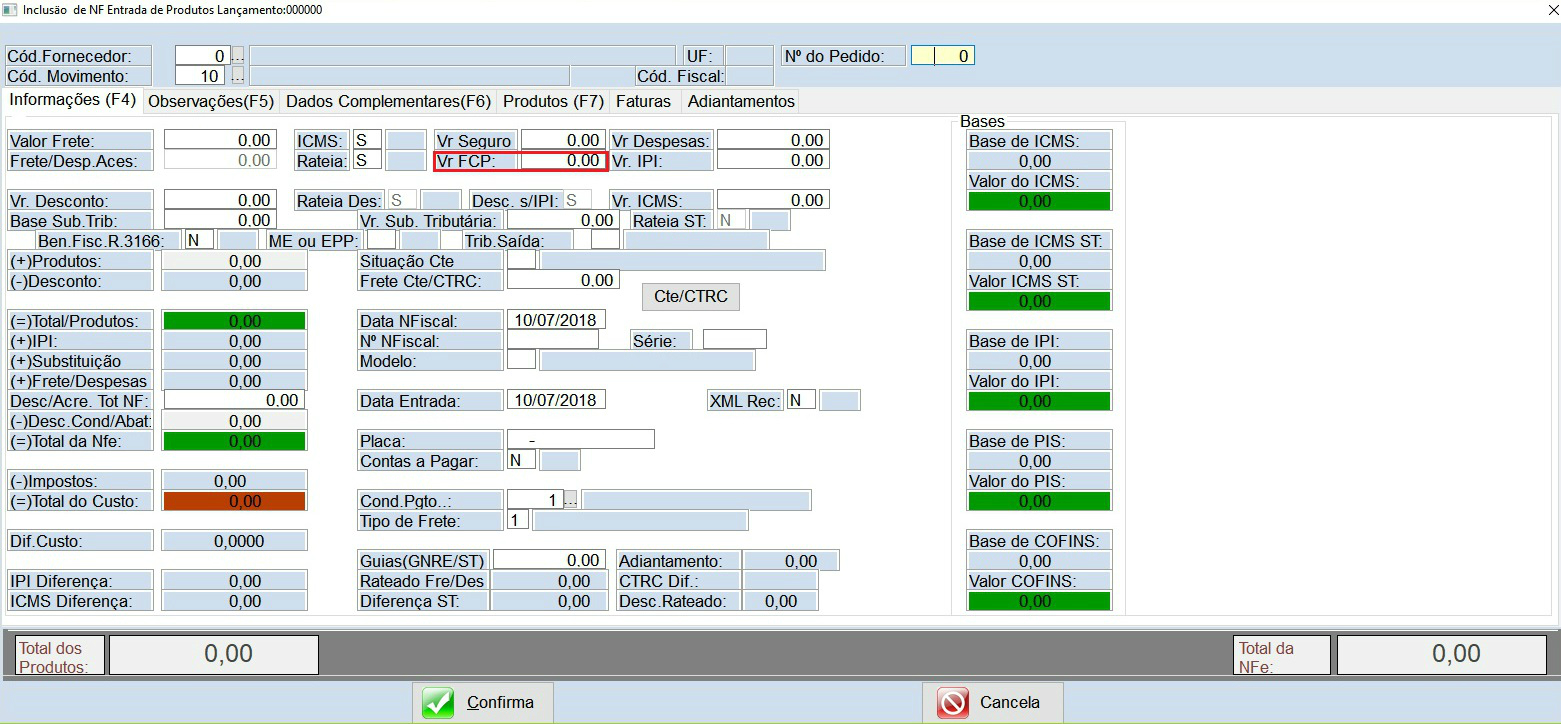Click the ICMS S/N flag field
The height and width of the screenshot is (724, 1561).
pos(366,141)
